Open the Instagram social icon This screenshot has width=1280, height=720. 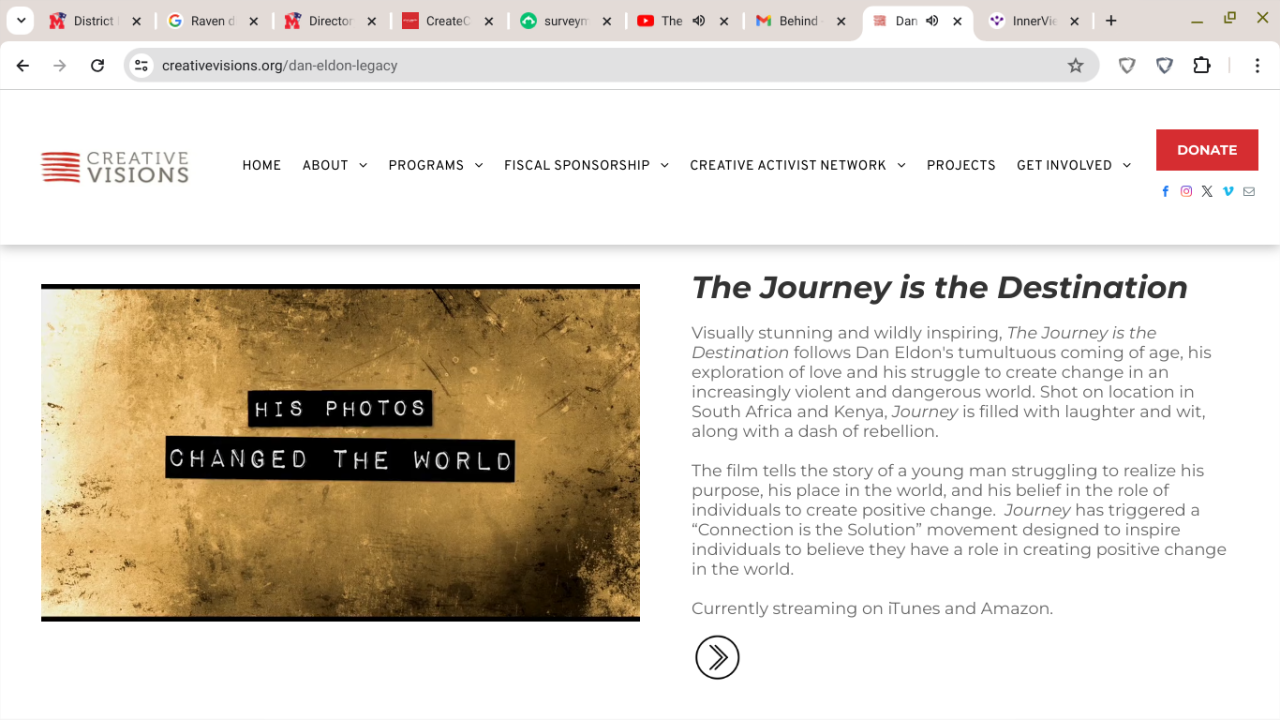tap(1186, 191)
